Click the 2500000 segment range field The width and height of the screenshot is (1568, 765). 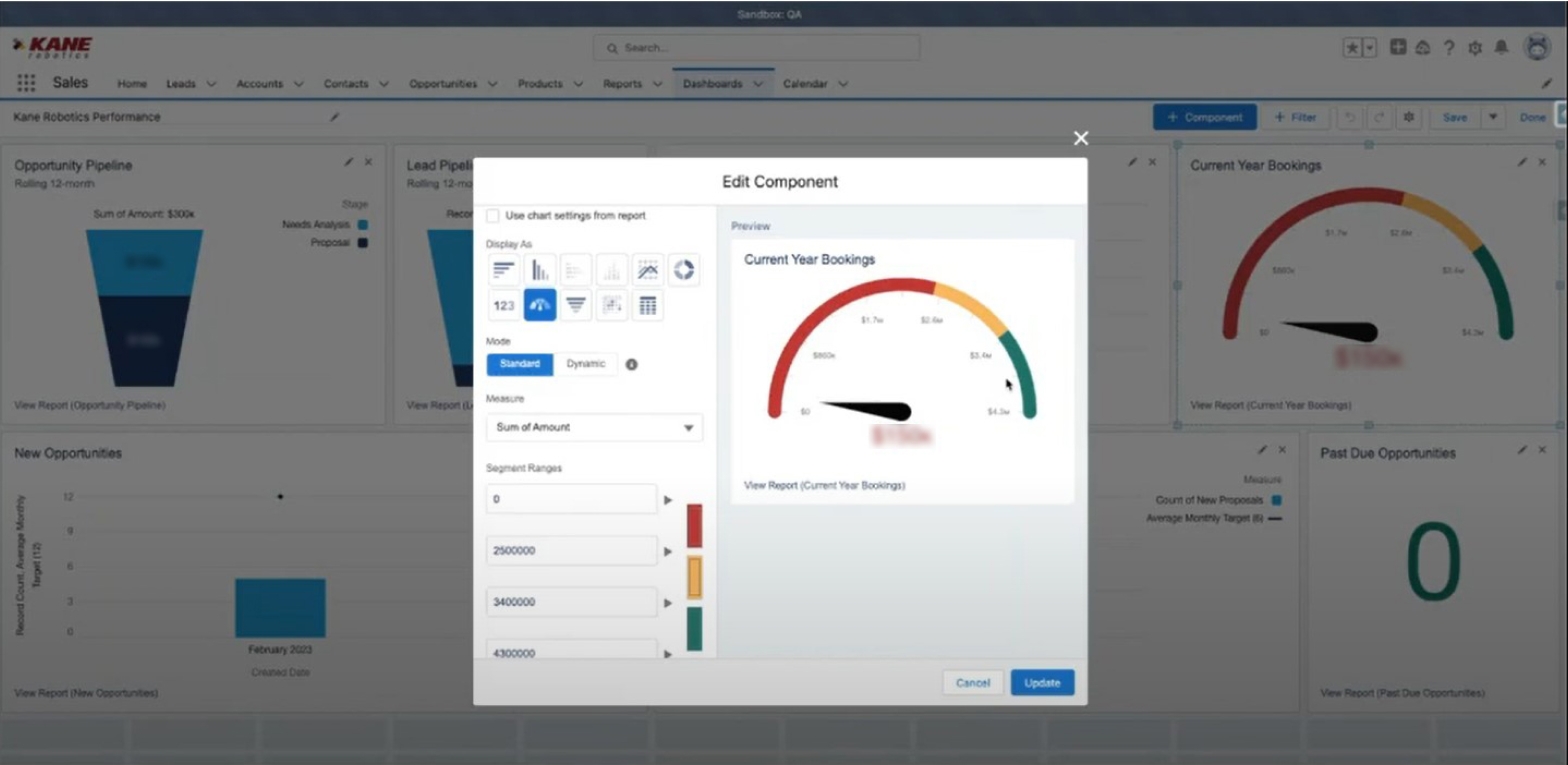tap(571, 551)
